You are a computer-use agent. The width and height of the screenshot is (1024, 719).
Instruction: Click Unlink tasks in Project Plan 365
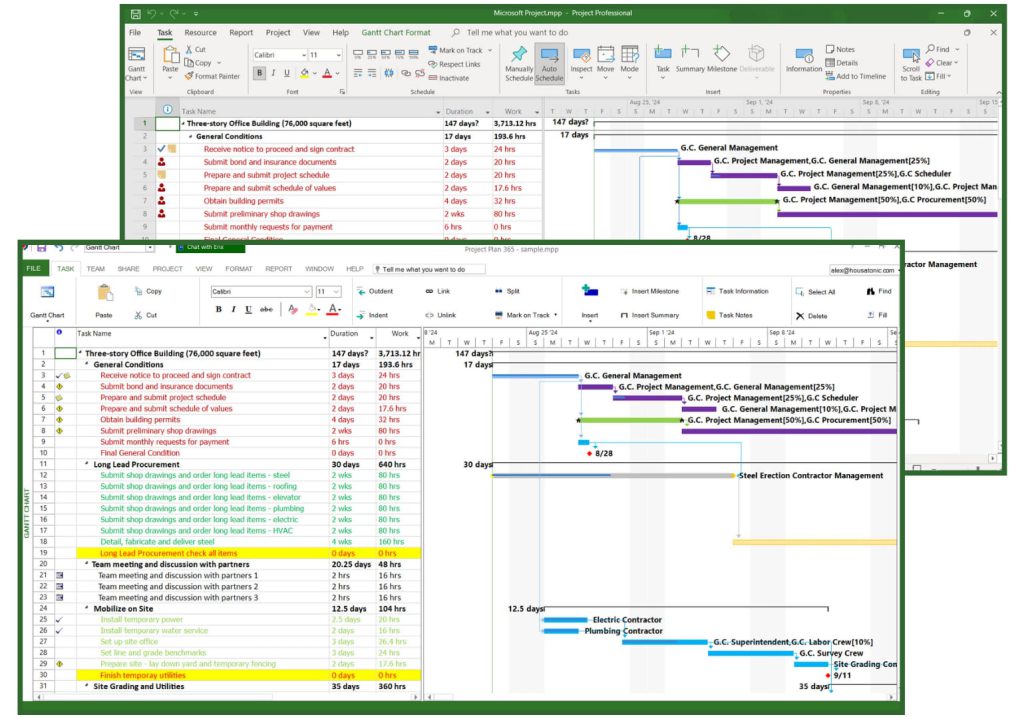pos(441,315)
